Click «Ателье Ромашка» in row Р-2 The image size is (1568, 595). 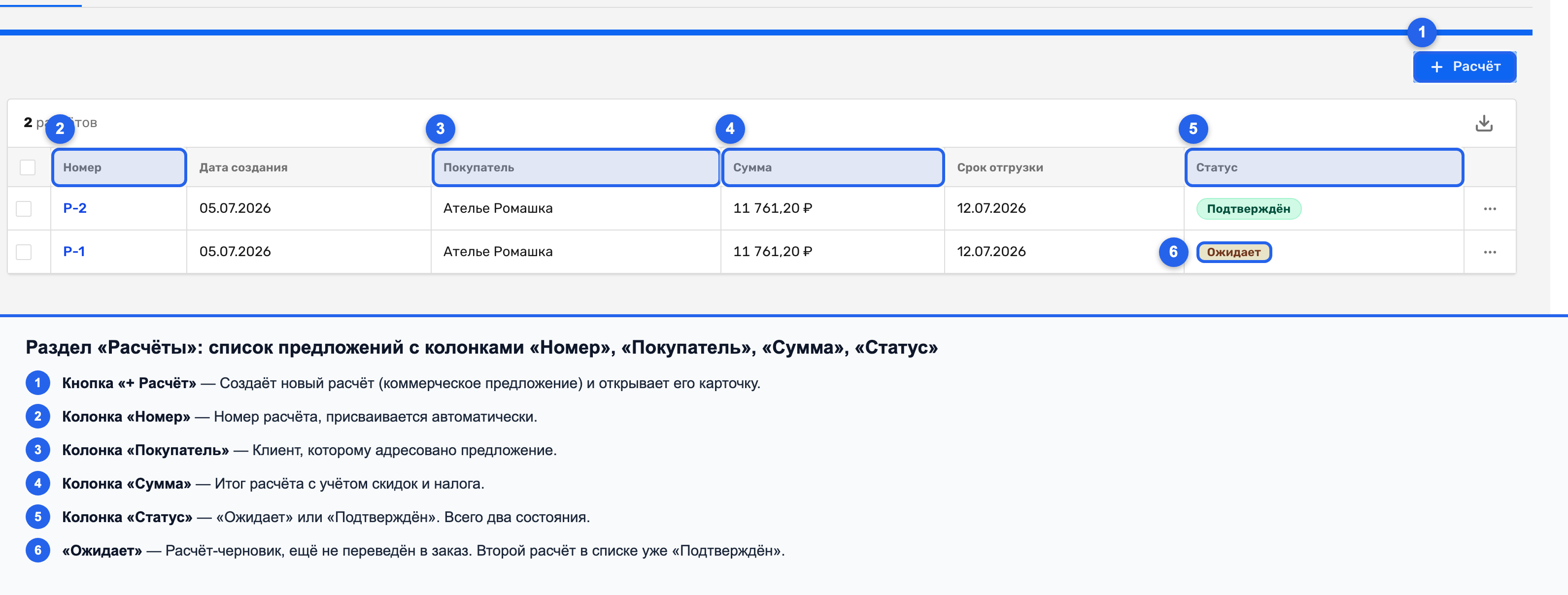click(498, 208)
